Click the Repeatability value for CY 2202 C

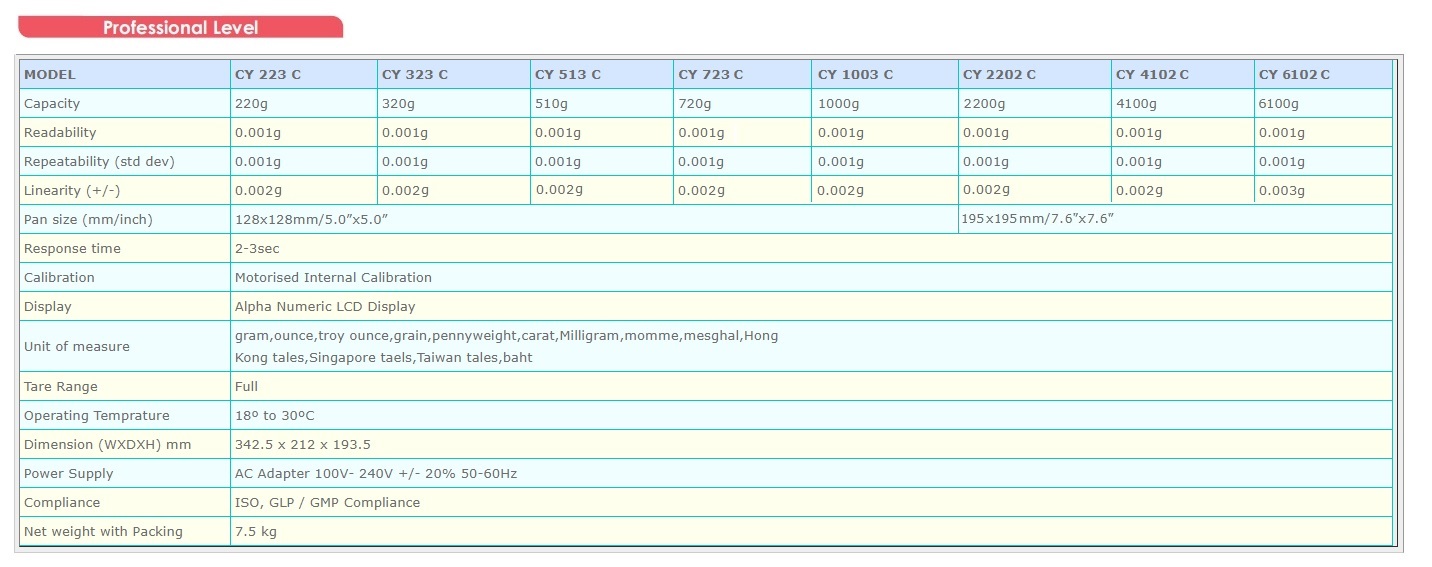coord(985,162)
